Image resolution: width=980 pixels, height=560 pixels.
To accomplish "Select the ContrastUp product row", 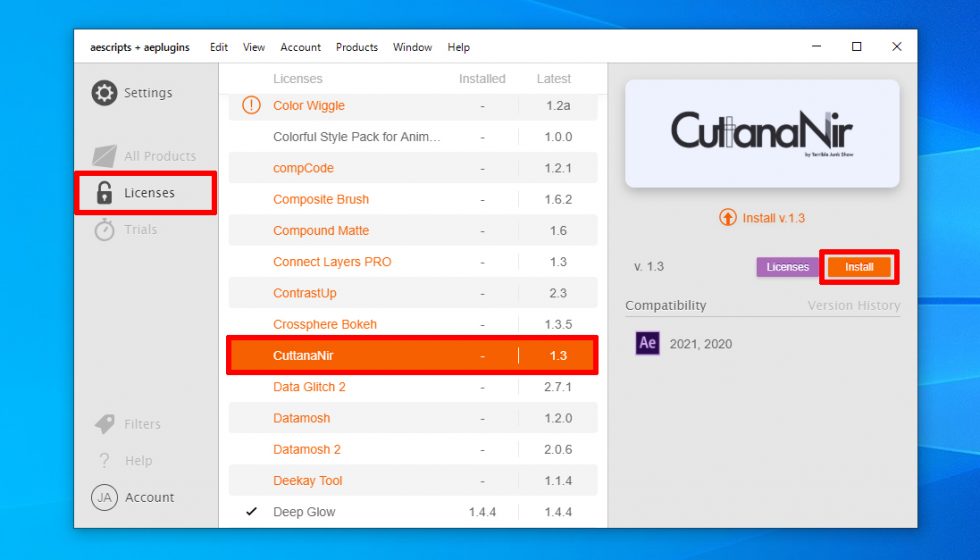I will tap(413, 293).
